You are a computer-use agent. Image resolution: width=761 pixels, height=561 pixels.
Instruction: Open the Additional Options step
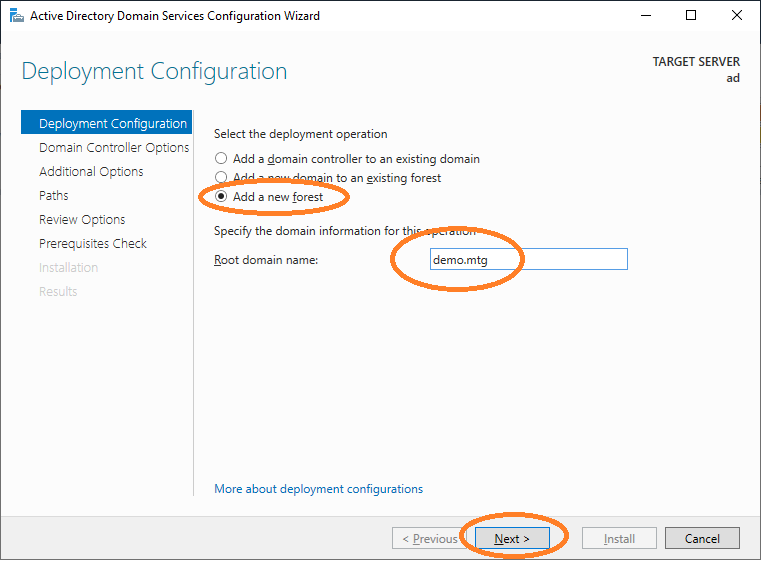(x=91, y=172)
